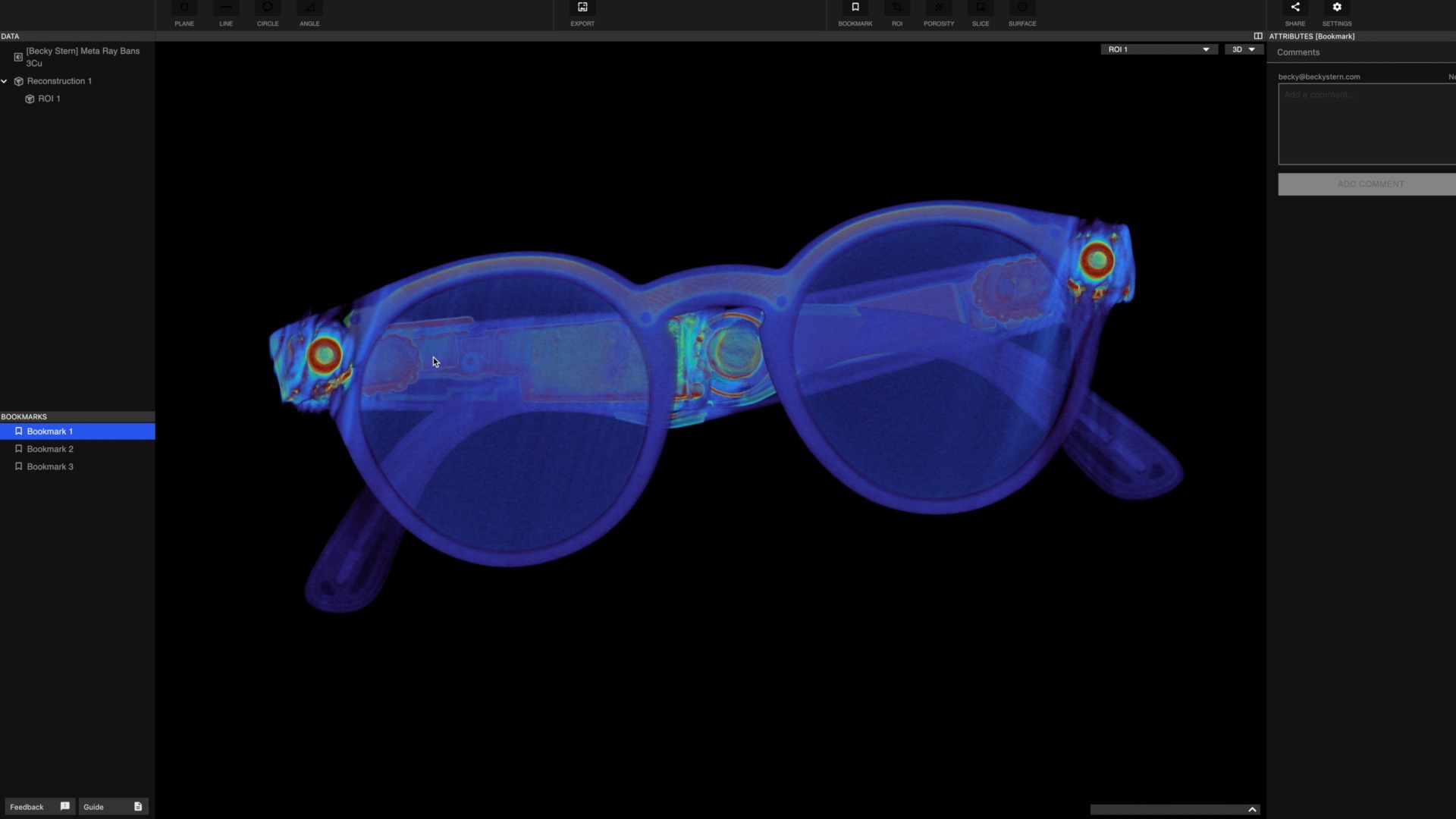1456x819 pixels.
Task: Toggle the attributes panel layout icon
Action: click(1258, 36)
